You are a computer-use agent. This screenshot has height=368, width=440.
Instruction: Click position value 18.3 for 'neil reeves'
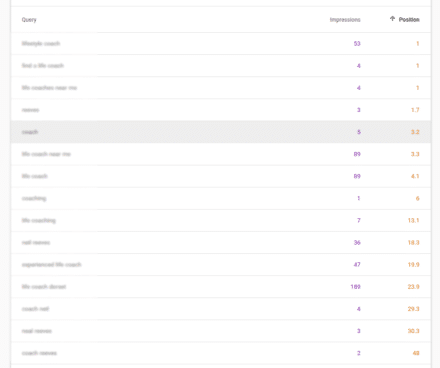coord(413,243)
